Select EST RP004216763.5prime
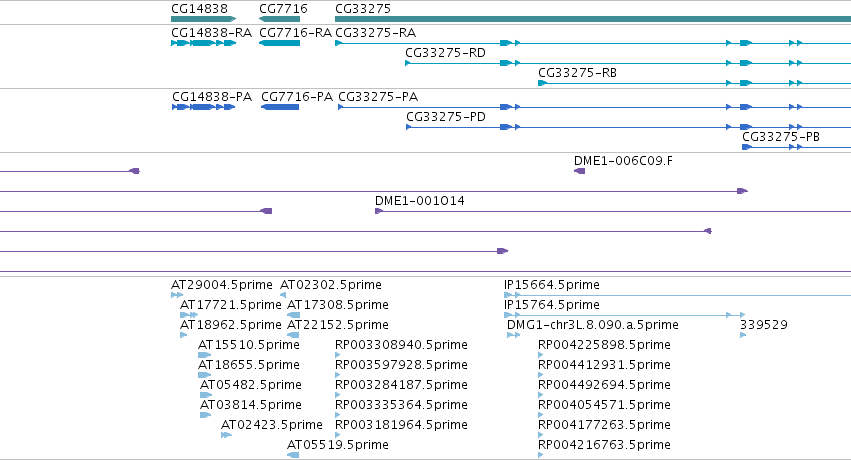Viewport: 851px width, 460px height. click(x=604, y=445)
